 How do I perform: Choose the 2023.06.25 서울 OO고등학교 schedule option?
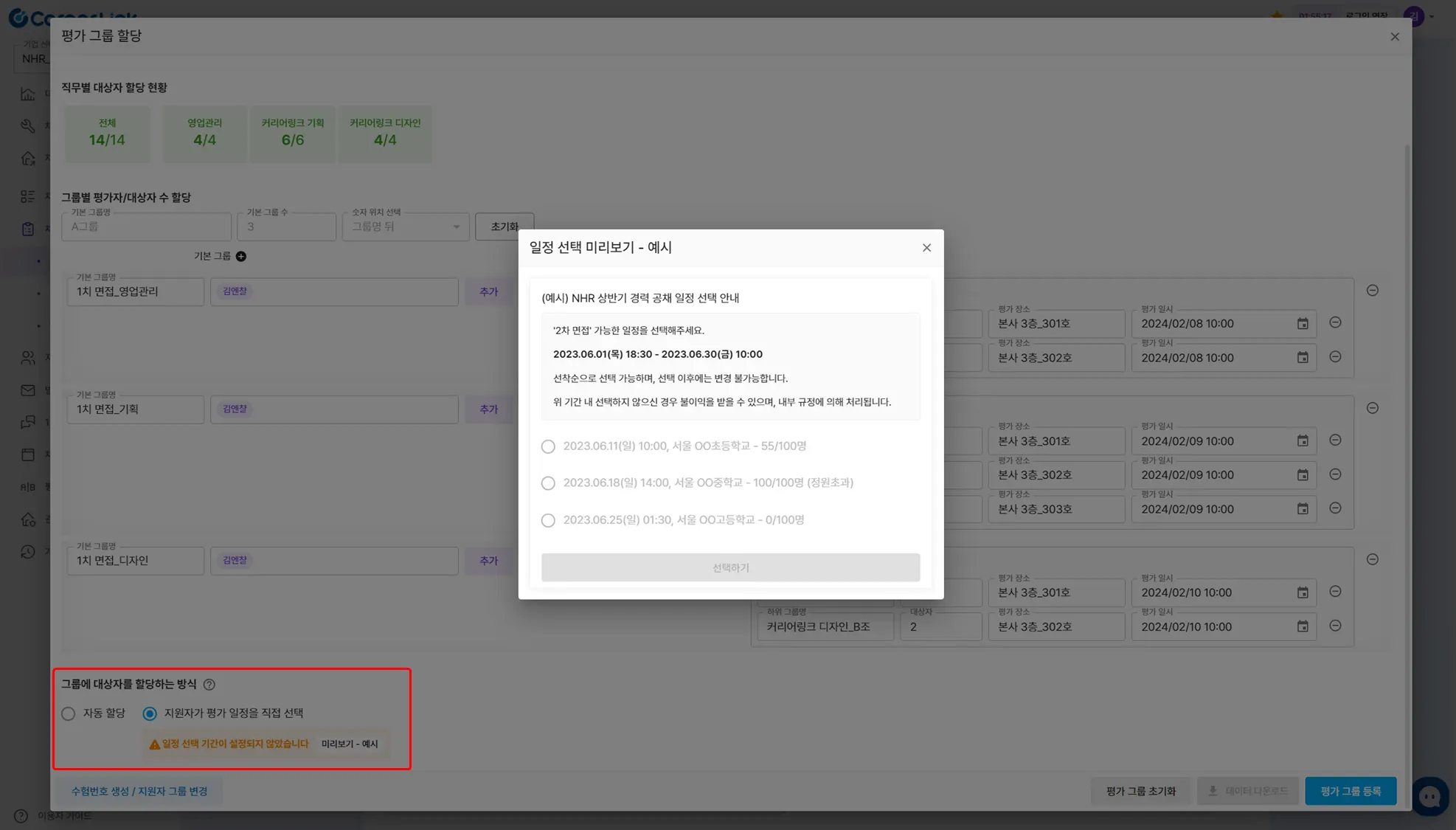548,520
